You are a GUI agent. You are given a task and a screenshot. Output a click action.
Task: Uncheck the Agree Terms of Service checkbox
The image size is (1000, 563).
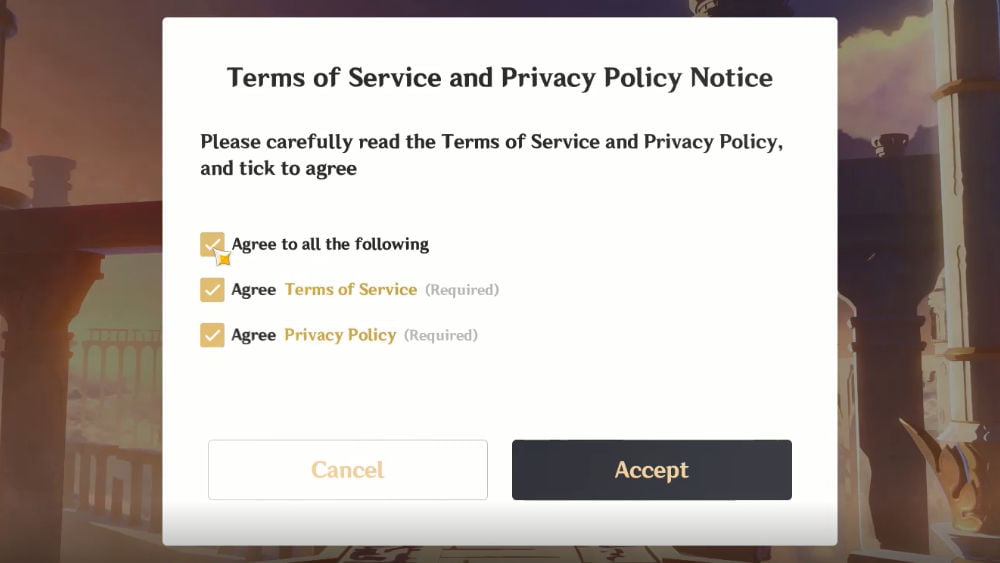[x=212, y=290]
